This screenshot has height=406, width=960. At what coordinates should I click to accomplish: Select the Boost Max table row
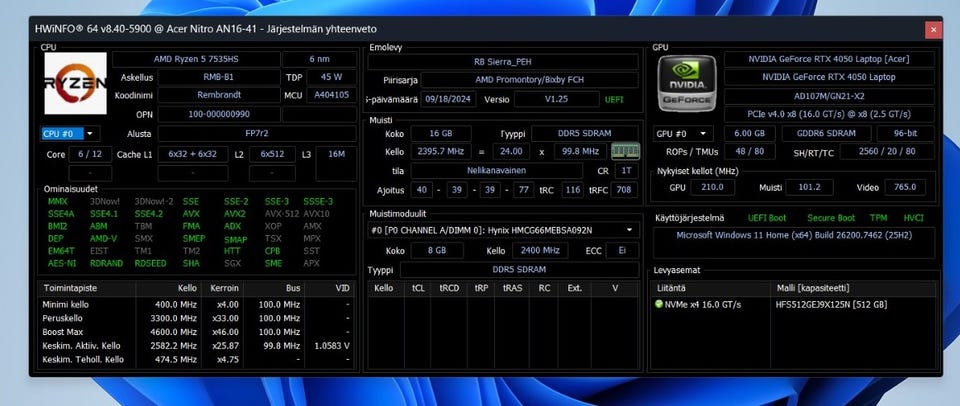(196, 332)
